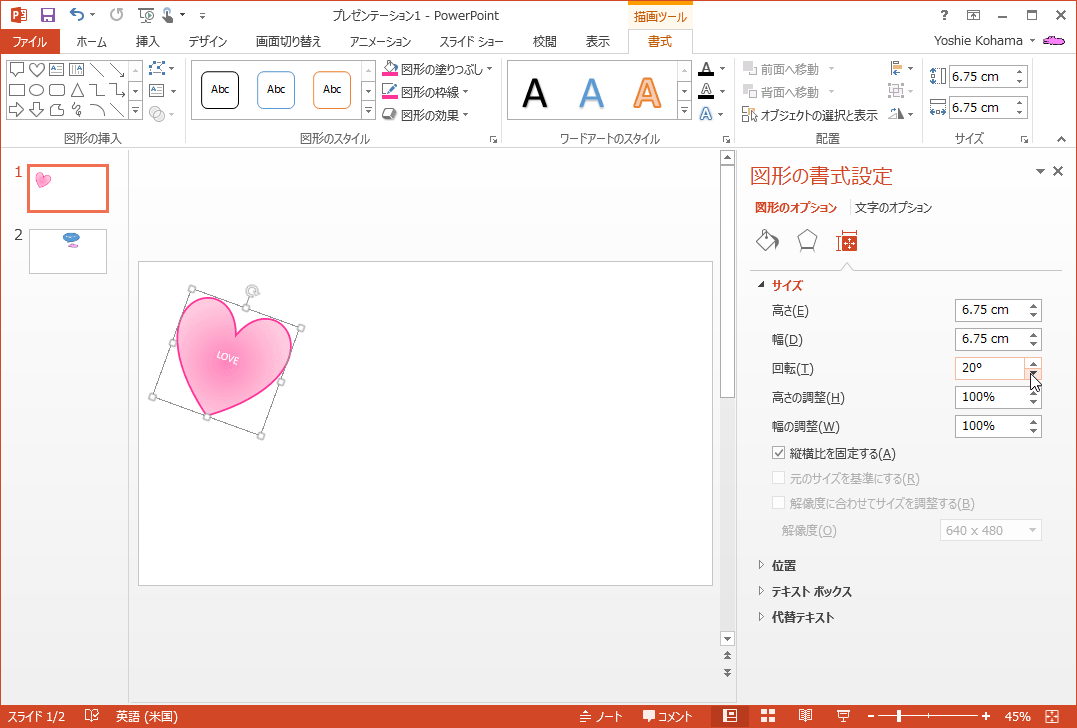Click the ribbon shape height field
This screenshot has width=1077, height=728.
(x=981, y=76)
